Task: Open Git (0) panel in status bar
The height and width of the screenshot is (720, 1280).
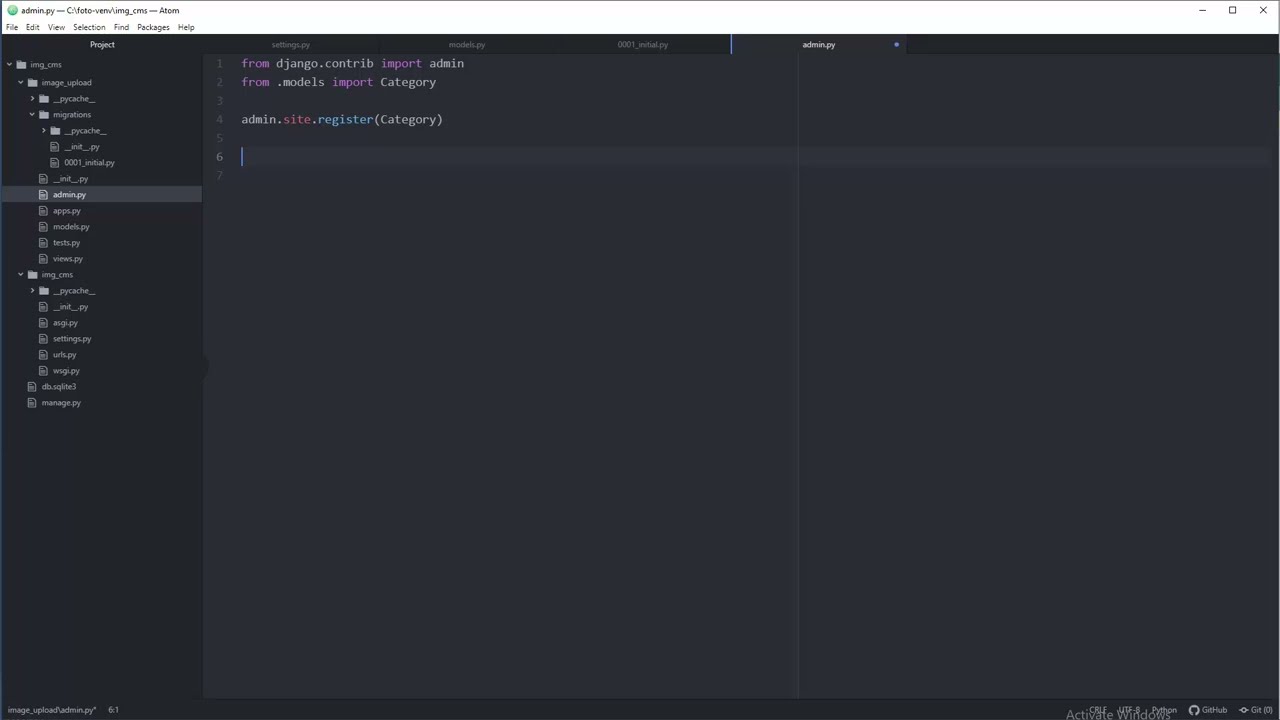Action: (1255, 710)
